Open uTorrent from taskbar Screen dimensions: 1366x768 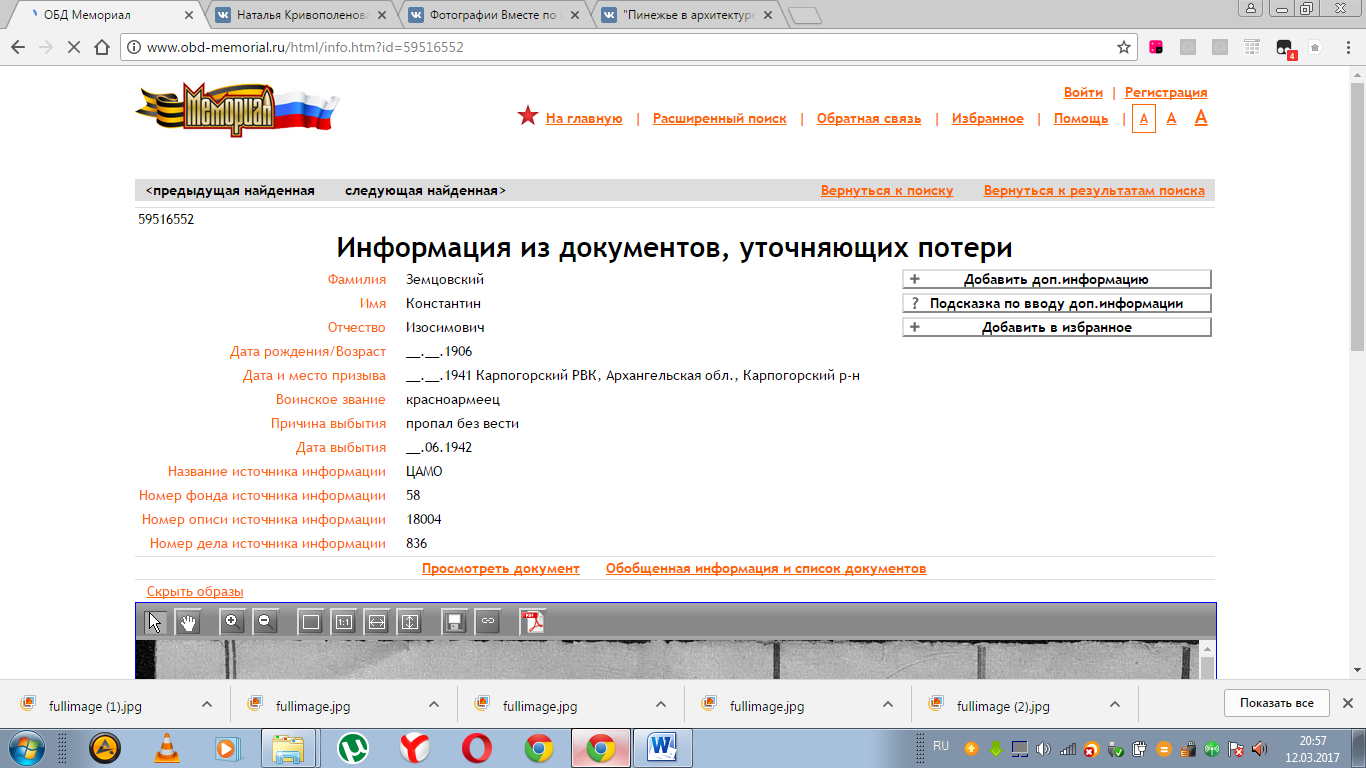pyautogui.click(x=351, y=747)
